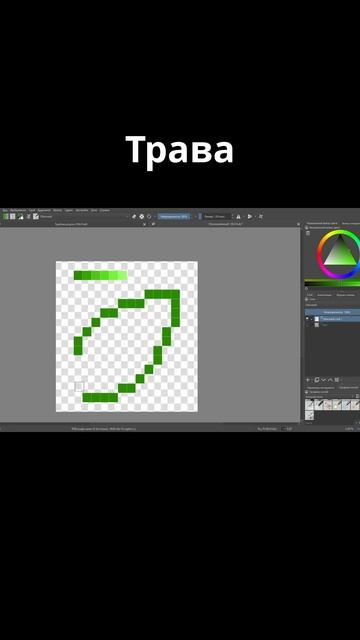
Task: Toggle preserve alpha in the toolbar
Action: (x=142, y=216)
